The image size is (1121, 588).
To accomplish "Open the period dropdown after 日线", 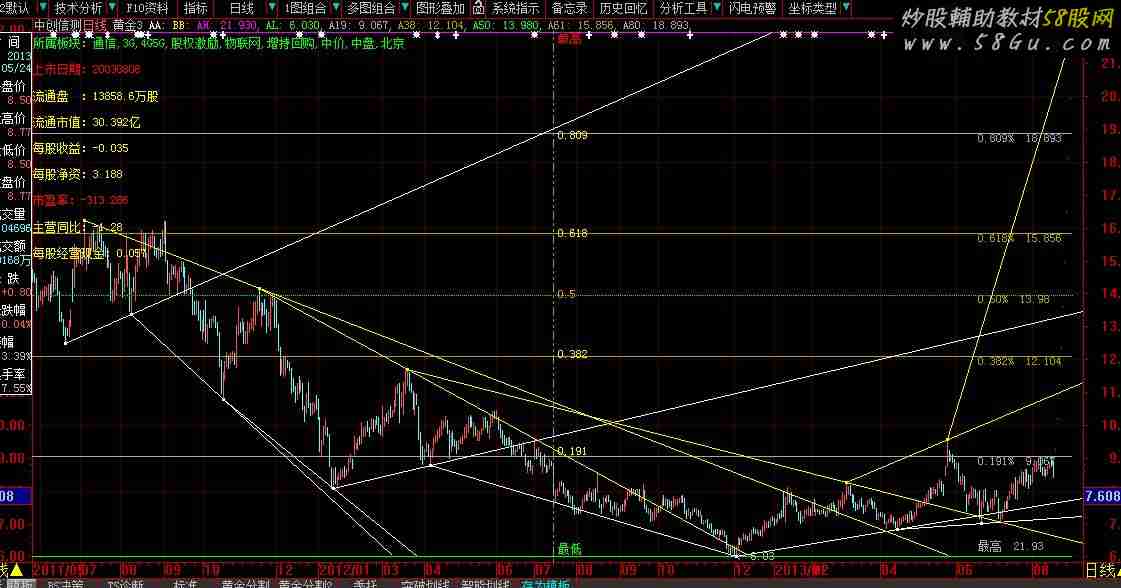I will 272,8.
